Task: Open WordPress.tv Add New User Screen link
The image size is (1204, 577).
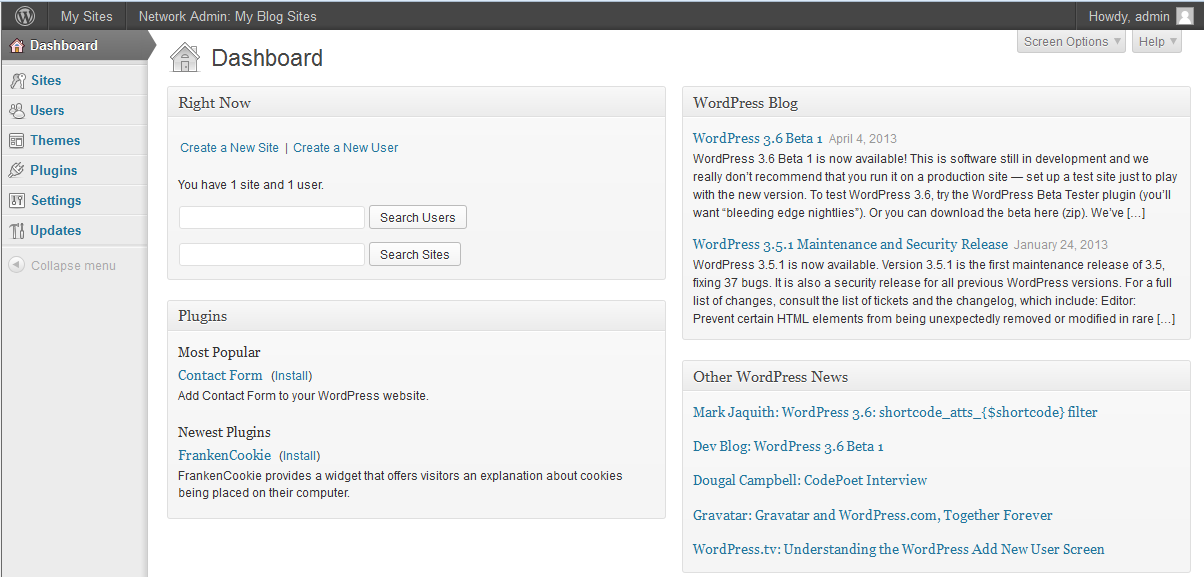Action: (x=899, y=549)
